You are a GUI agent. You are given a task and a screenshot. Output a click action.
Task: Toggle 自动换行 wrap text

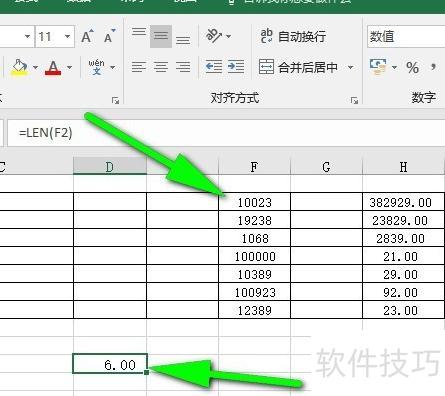pos(293,36)
